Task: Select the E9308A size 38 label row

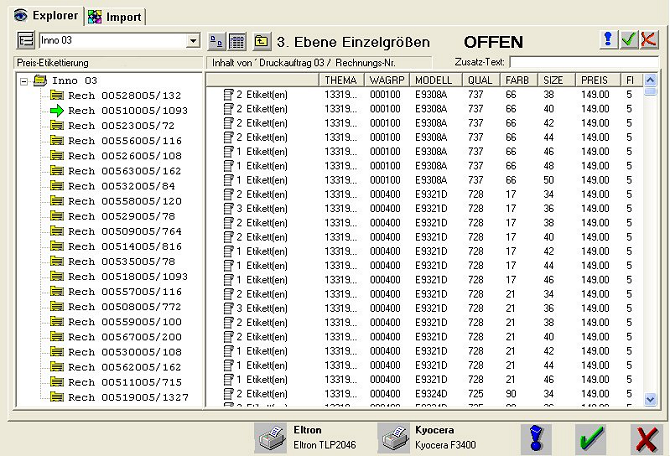Action: click(424, 94)
